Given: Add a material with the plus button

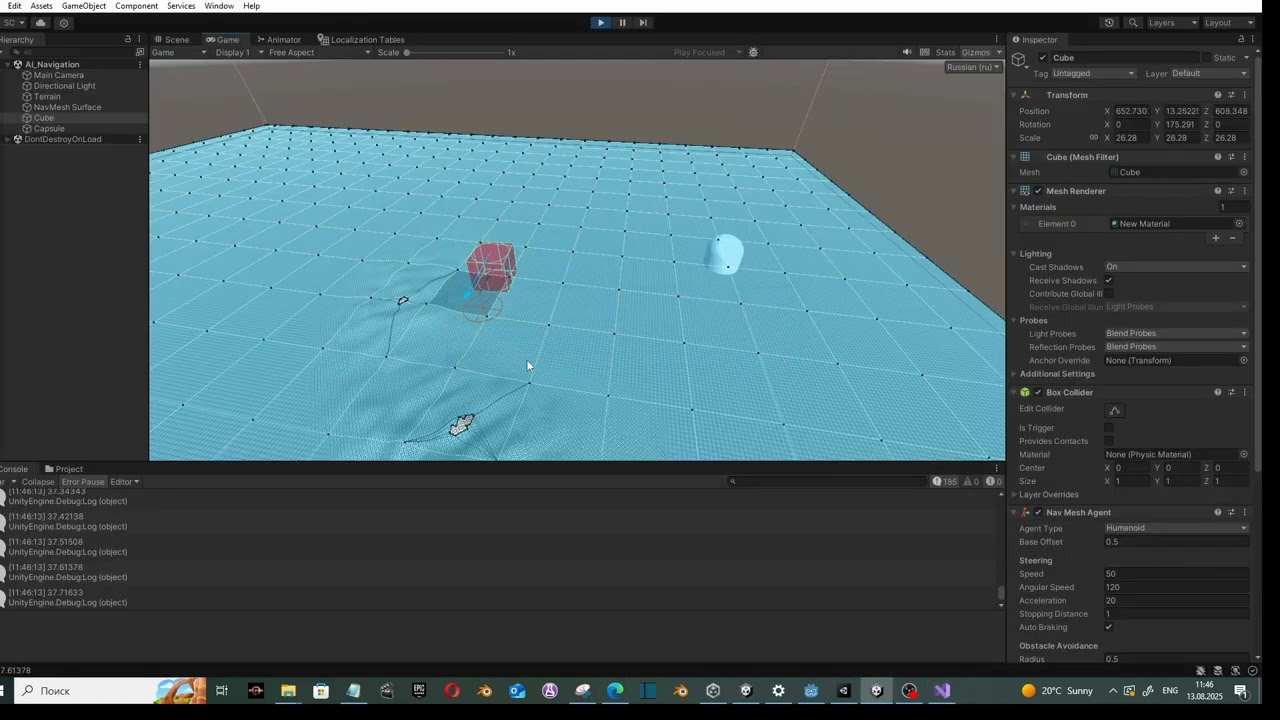Looking at the screenshot, I should [x=1216, y=238].
